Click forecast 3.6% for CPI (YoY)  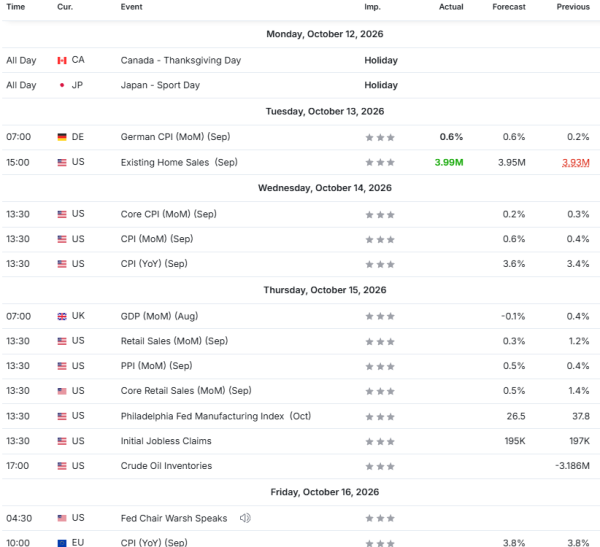(514, 264)
